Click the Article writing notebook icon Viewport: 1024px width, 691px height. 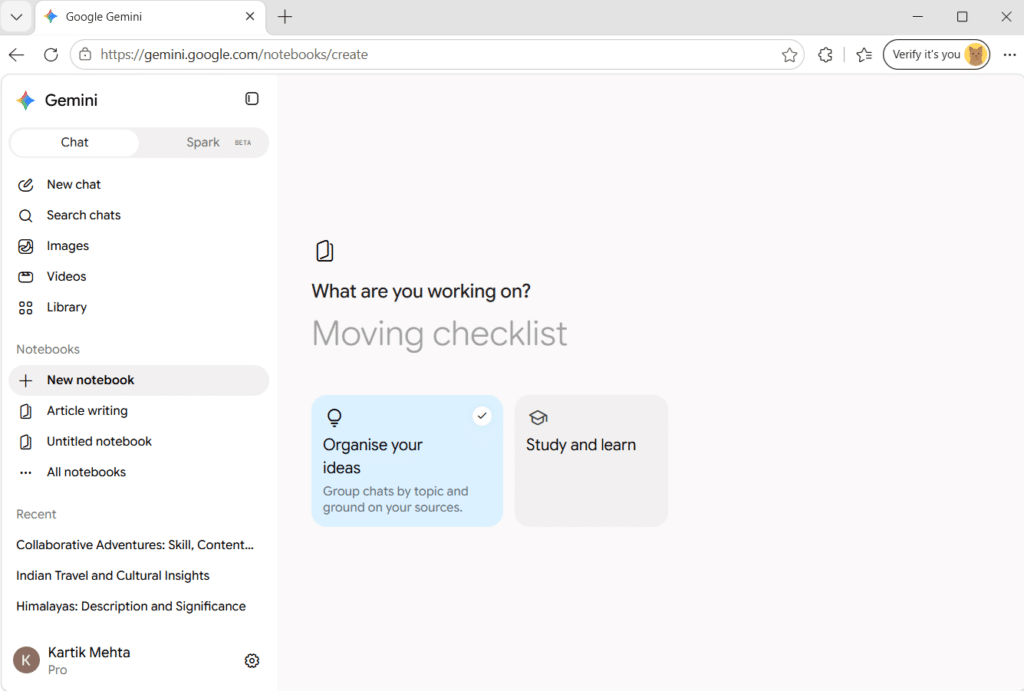25,411
